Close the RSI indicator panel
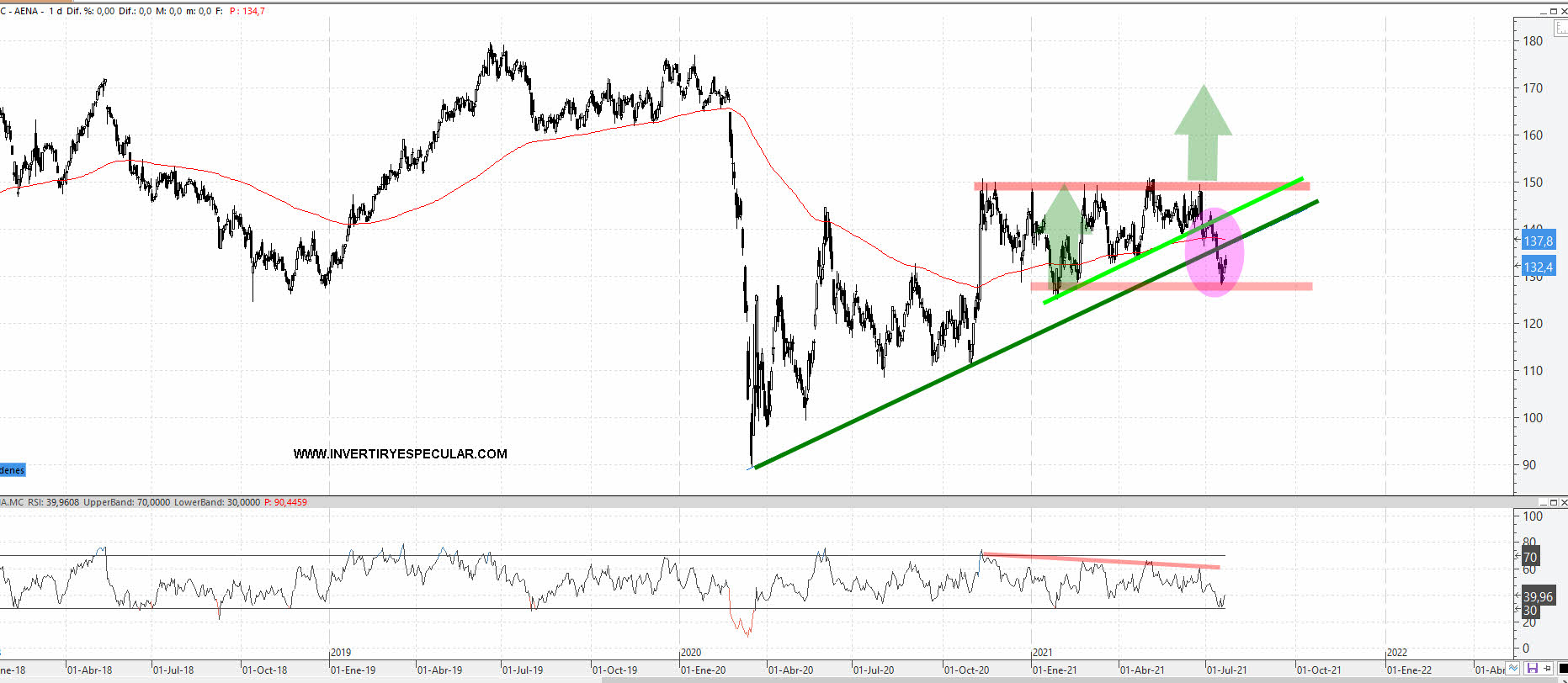Screen dimensions: 1568x683 pyautogui.click(x=1563, y=503)
